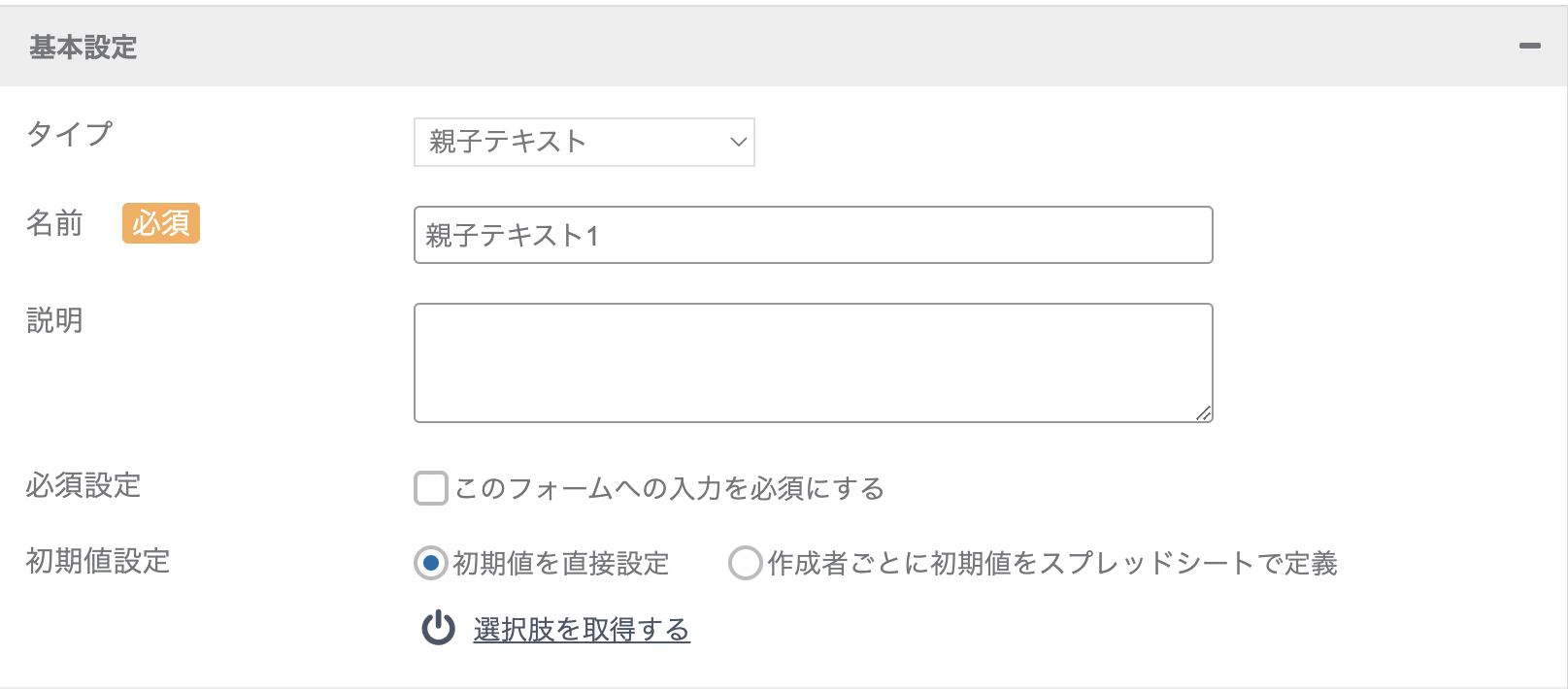Click the 初期値設定 label

coord(98,561)
